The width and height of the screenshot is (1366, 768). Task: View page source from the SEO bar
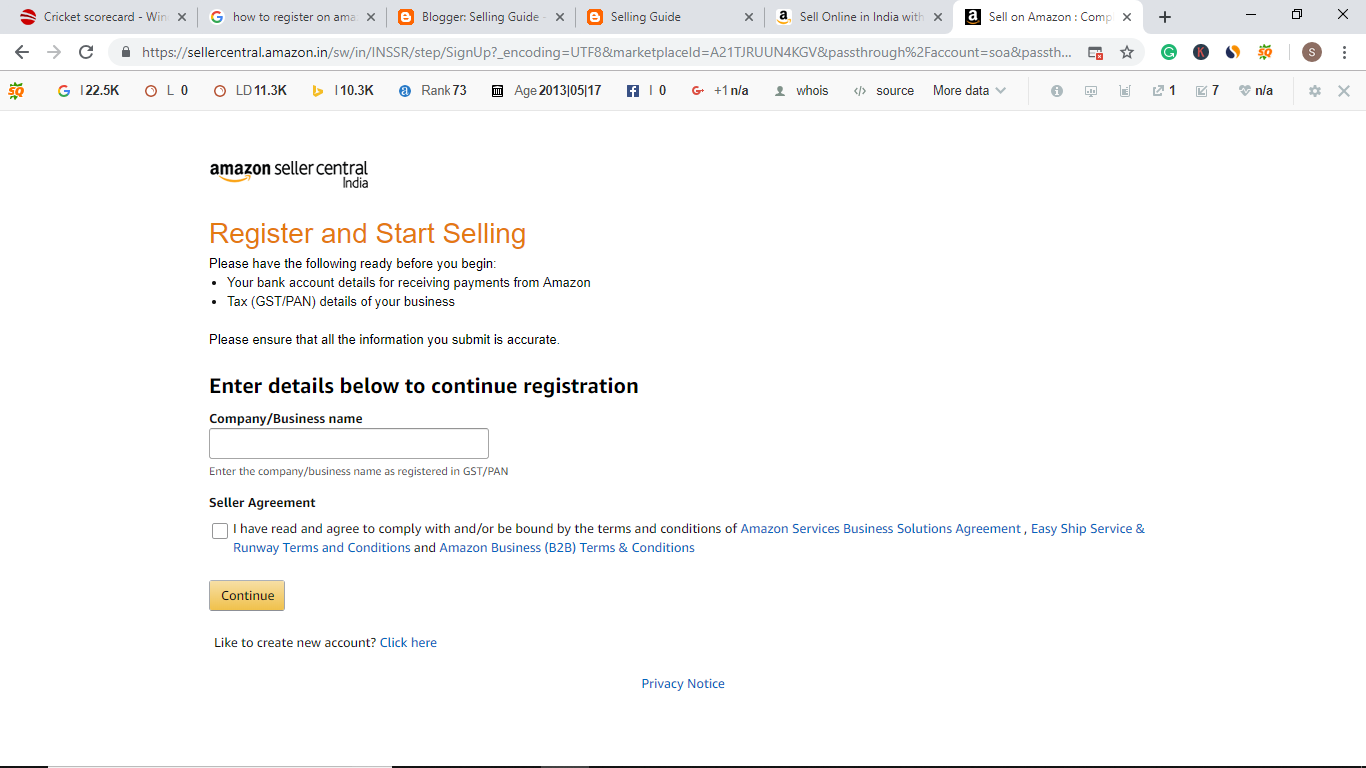click(x=884, y=91)
